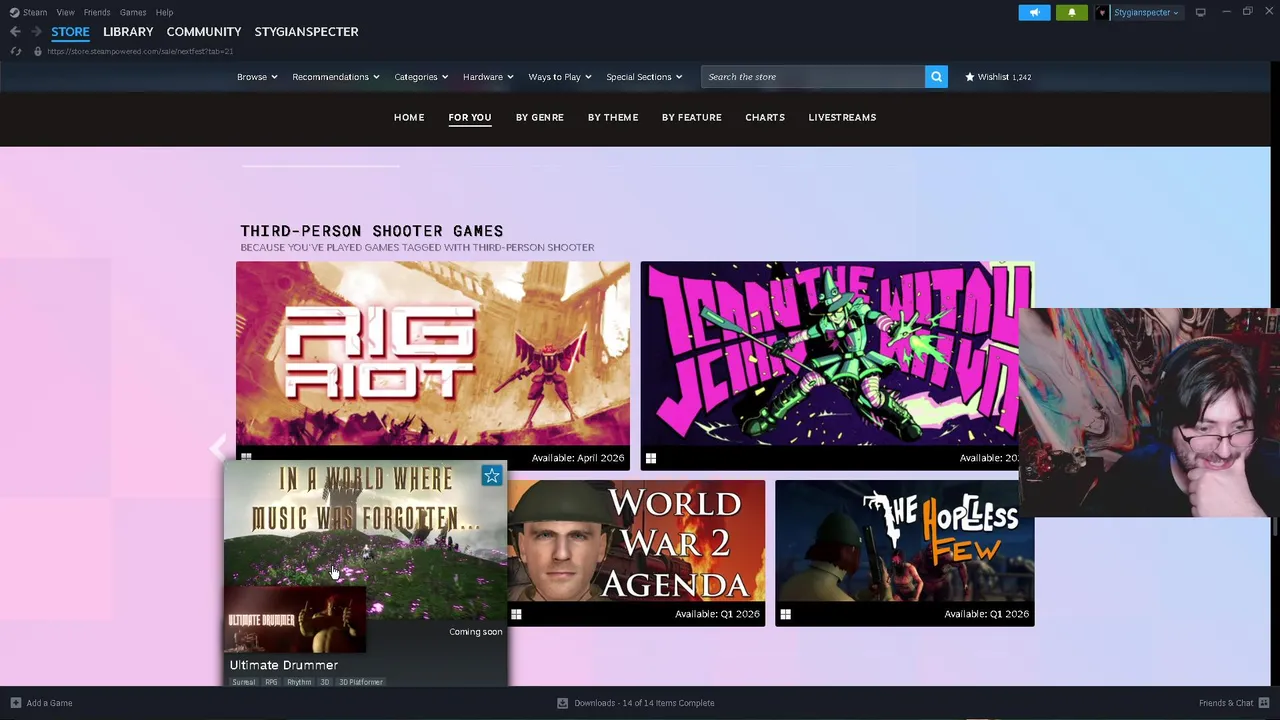Open The Hopeless Few thumbnail
The height and width of the screenshot is (720, 1280).
click(904, 543)
